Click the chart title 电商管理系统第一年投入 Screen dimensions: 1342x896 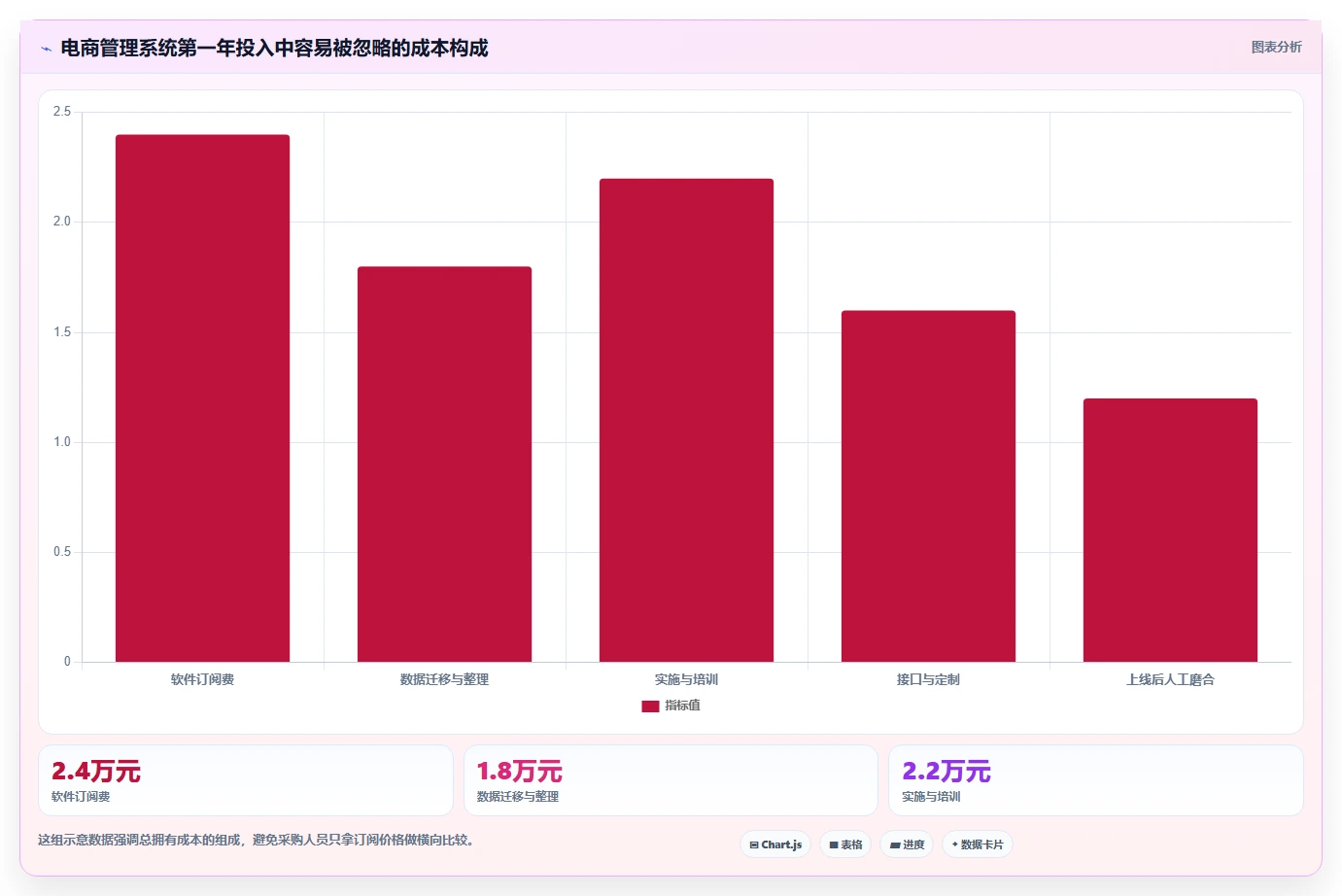coord(274,48)
